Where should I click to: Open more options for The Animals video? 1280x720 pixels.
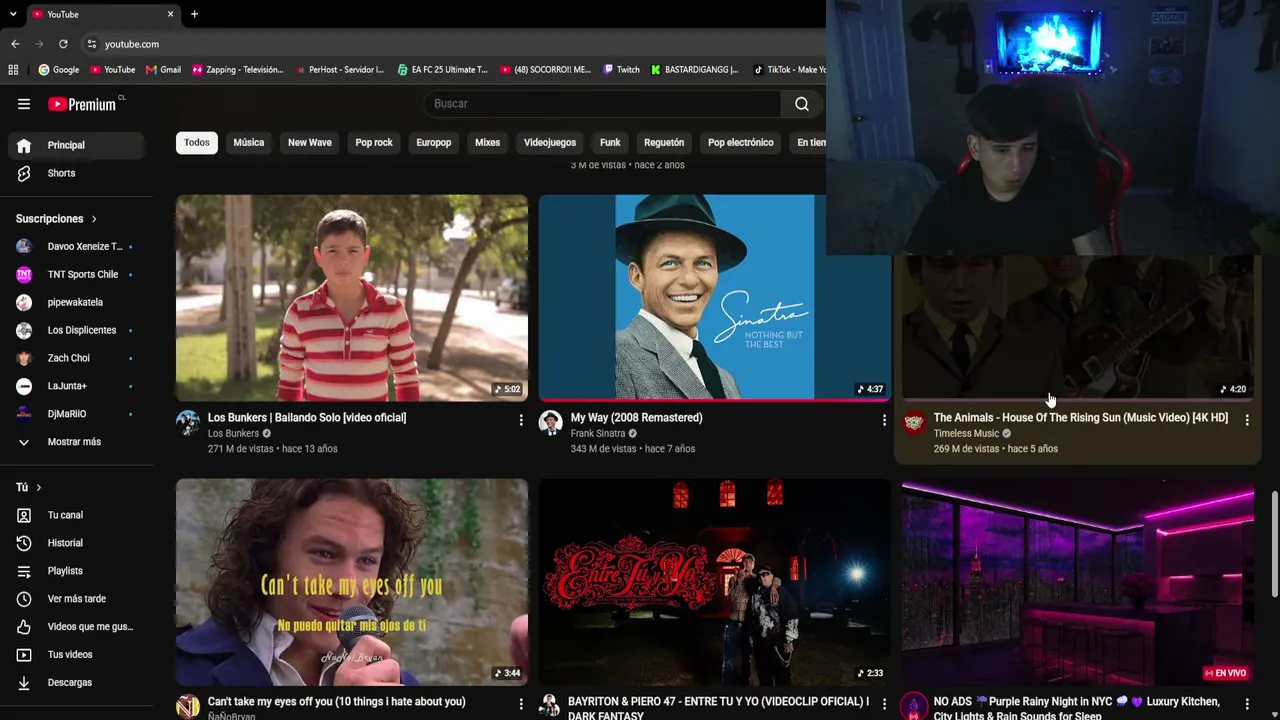[x=1247, y=420]
